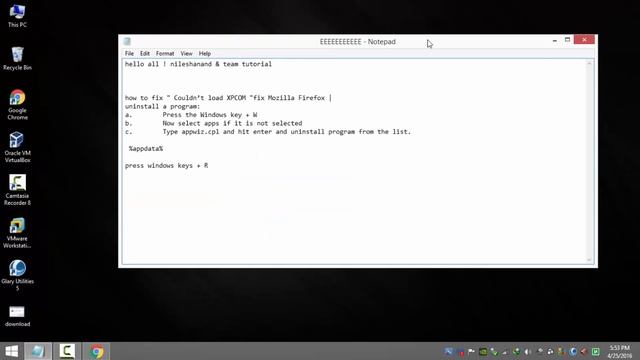The image size is (640, 360).
Task: Select This PC desktop icon
Action: (x=17, y=16)
